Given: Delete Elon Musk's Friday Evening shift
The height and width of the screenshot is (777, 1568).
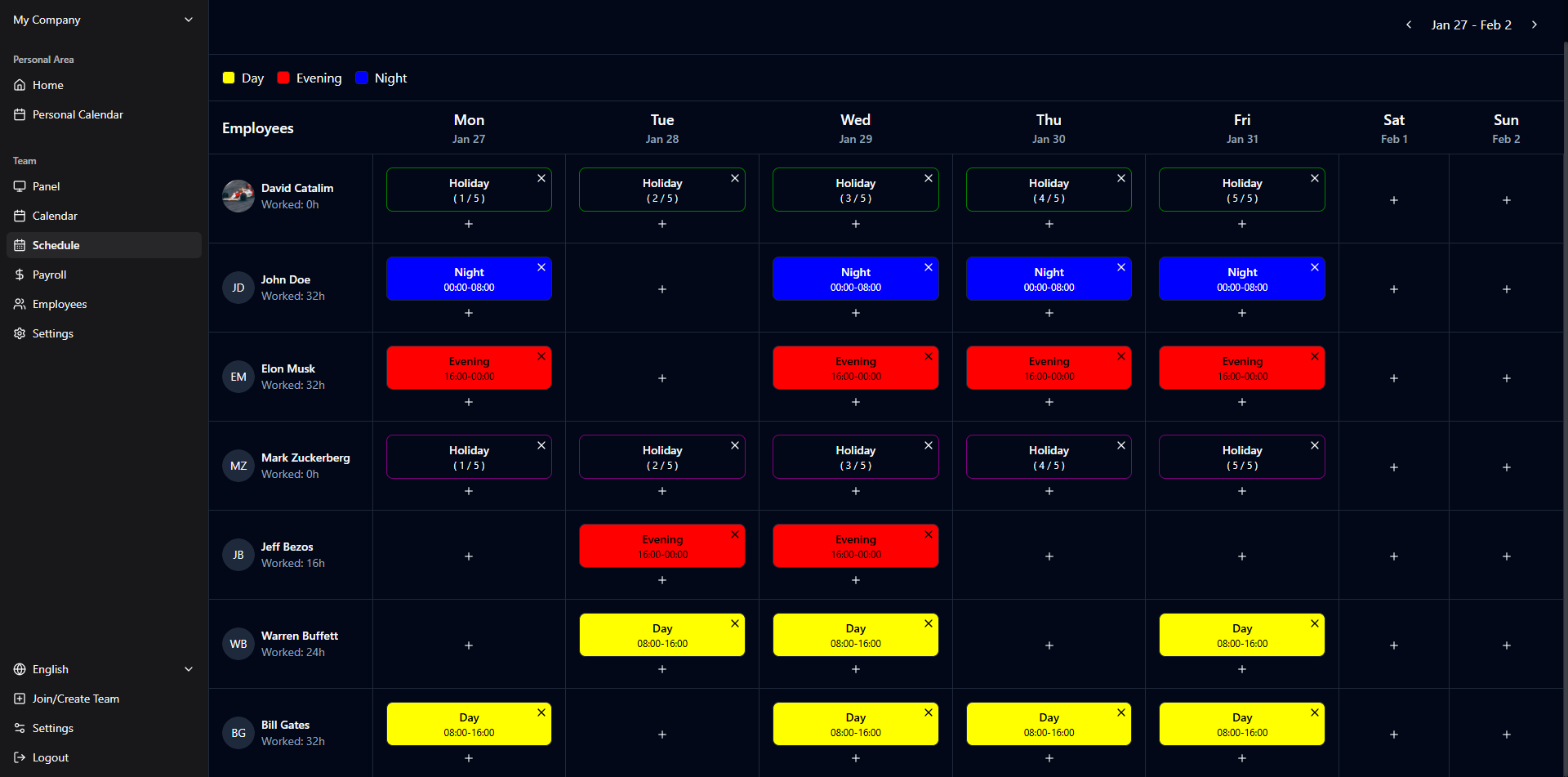Looking at the screenshot, I should pos(1315,356).
